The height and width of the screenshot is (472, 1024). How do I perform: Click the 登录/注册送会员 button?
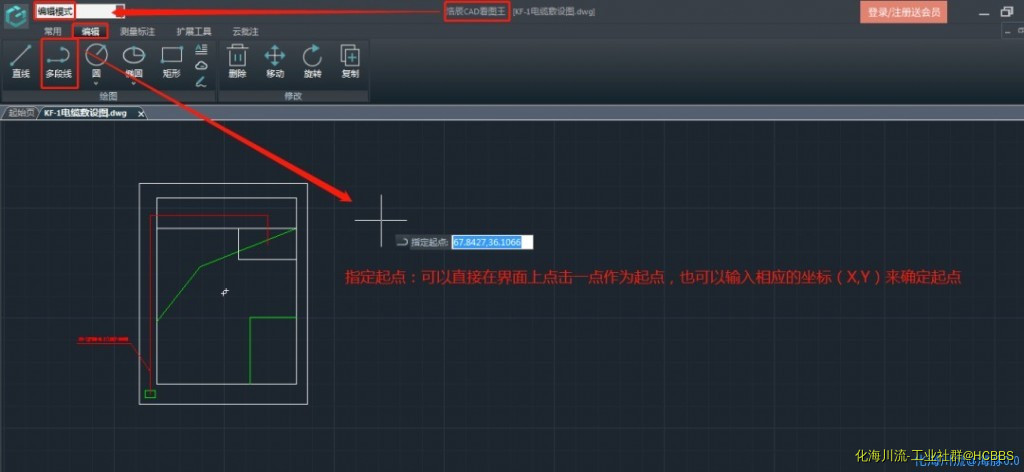pyautogui.click(x=903, y=12)
